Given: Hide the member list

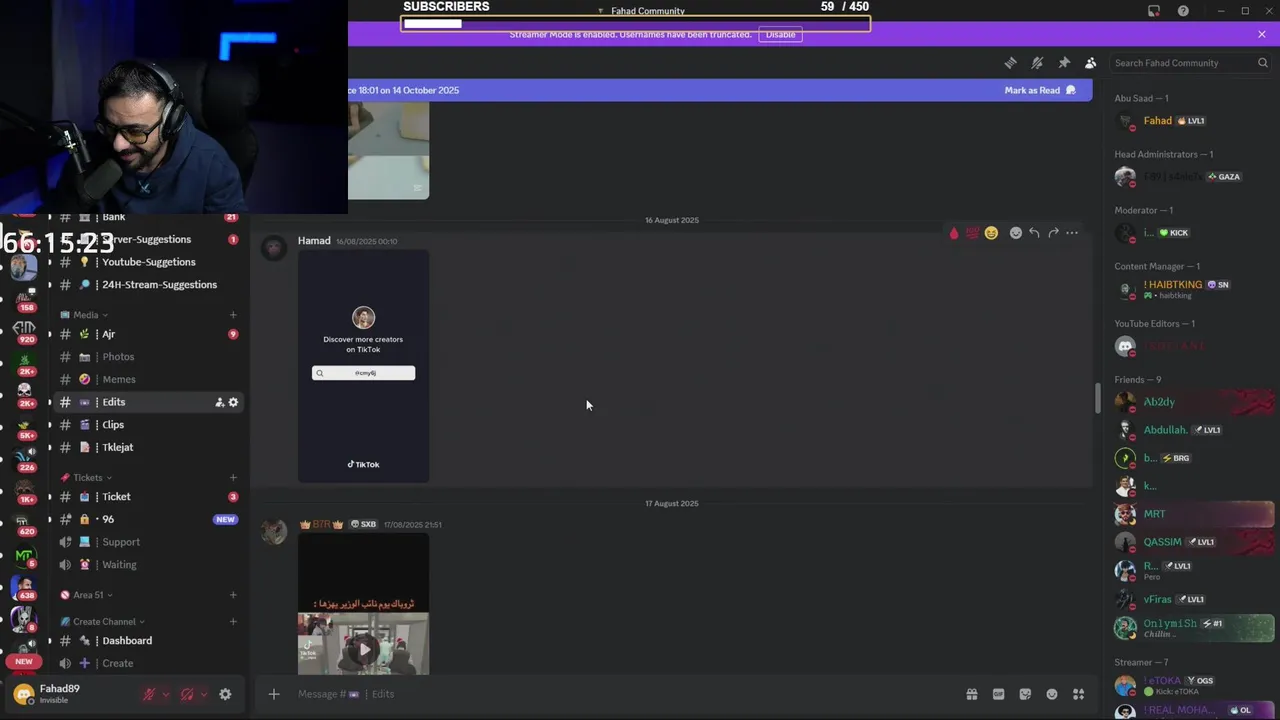Looking at the screenshot, I should click(x=1090, y=63).
